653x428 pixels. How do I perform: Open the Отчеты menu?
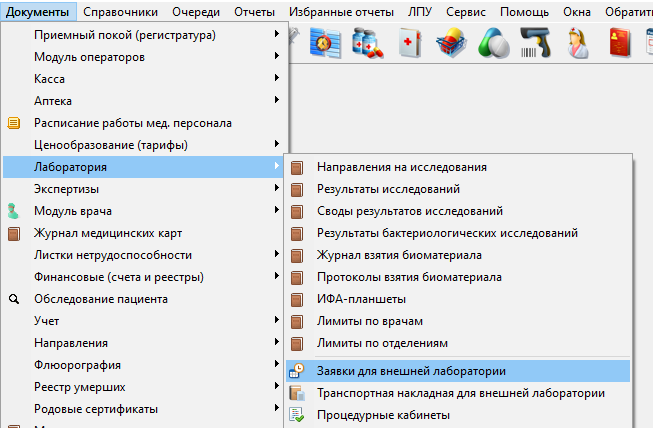click(x=256, y=11)
